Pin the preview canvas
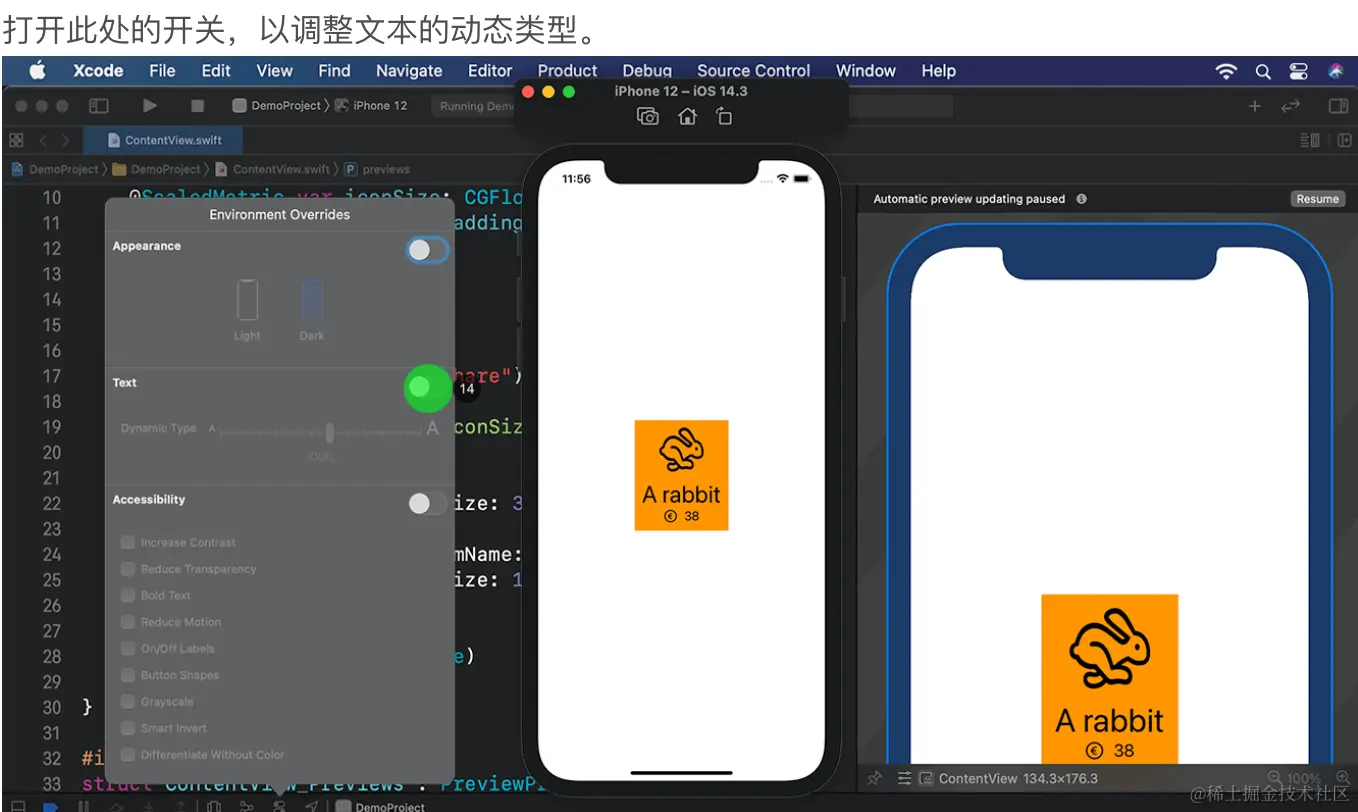Image resolution: width=1358 pixels, height=812 pixels. click(875, 778)
